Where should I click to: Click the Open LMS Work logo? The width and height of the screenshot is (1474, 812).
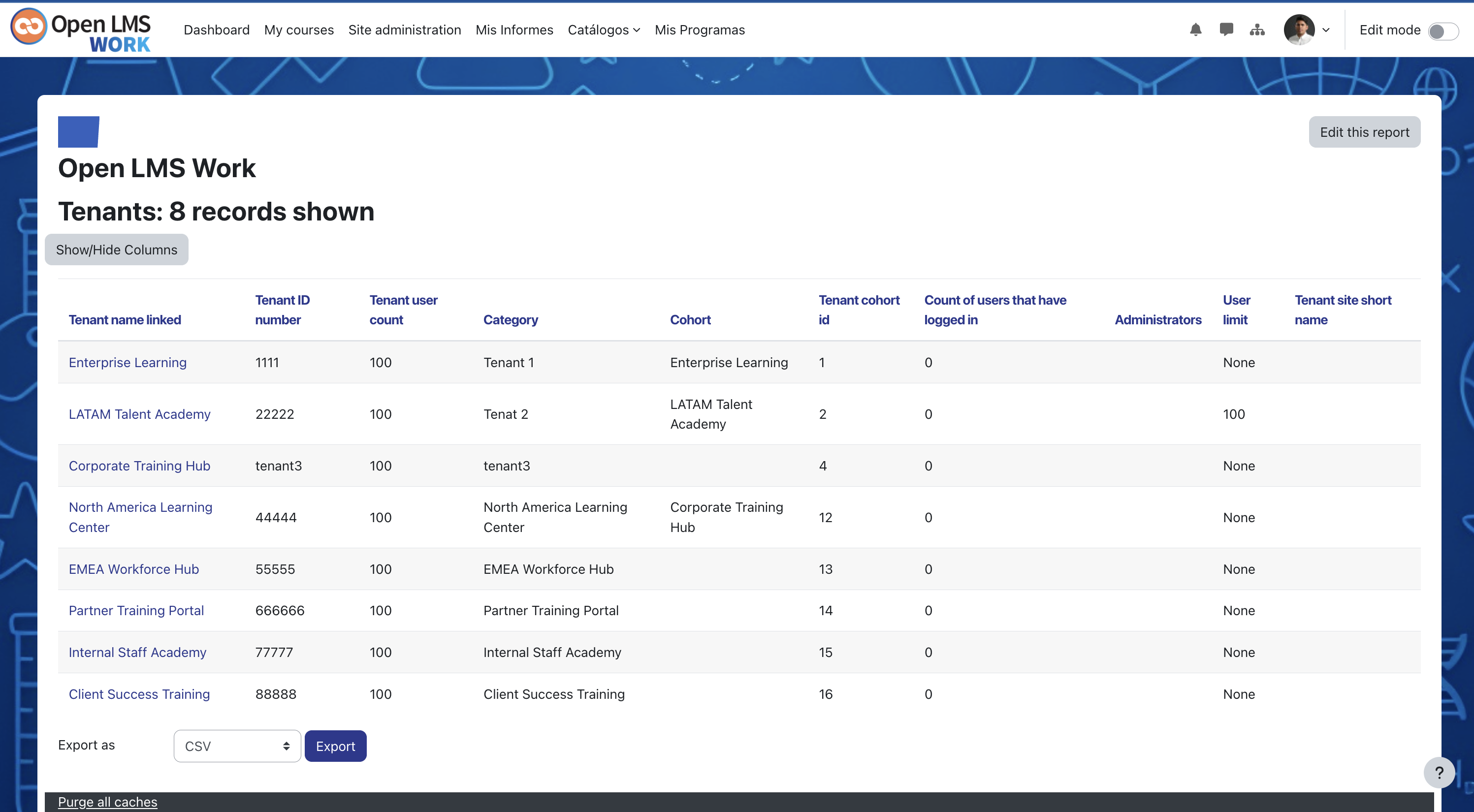[81, 30]
